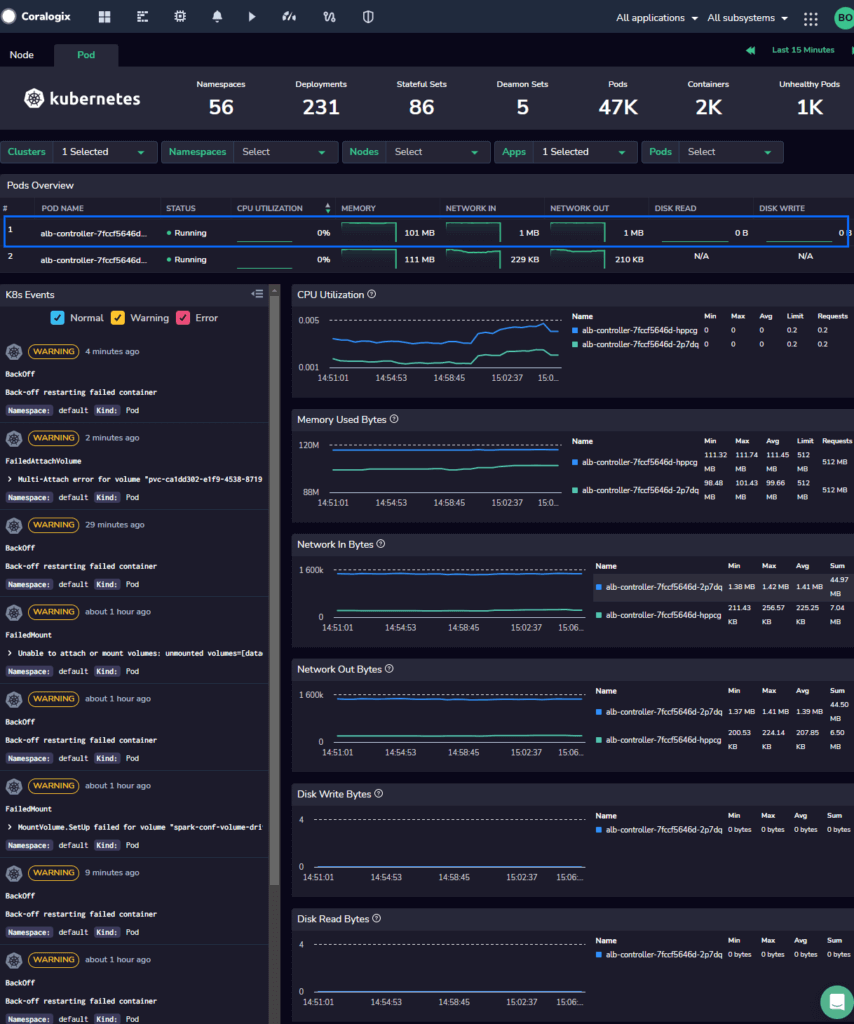Sort by POD NAME column header
The image size is (854, 1024).
tap(63, 208)
